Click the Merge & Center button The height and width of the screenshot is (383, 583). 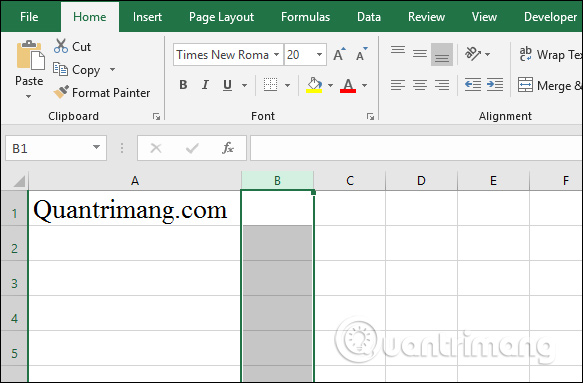tap(550, 86)
